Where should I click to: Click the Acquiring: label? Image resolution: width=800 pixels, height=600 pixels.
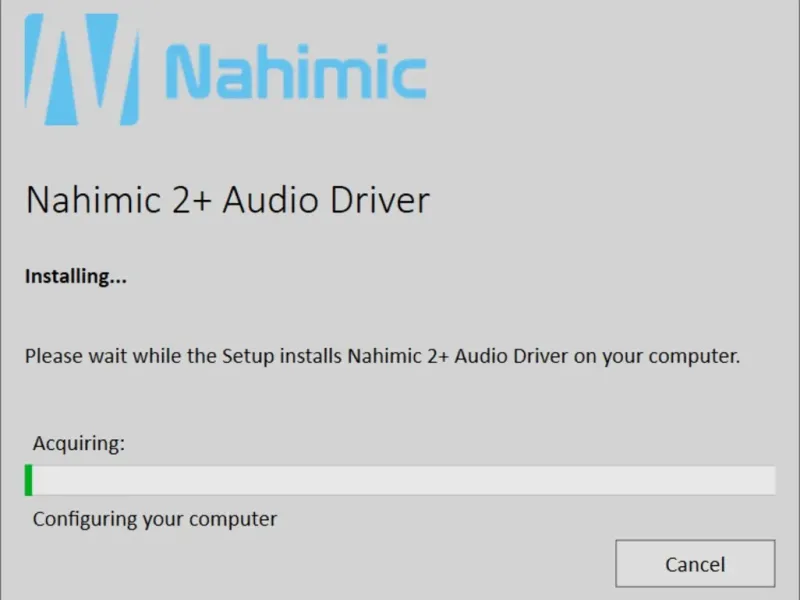pyautogui.click(x=78, y=443)
